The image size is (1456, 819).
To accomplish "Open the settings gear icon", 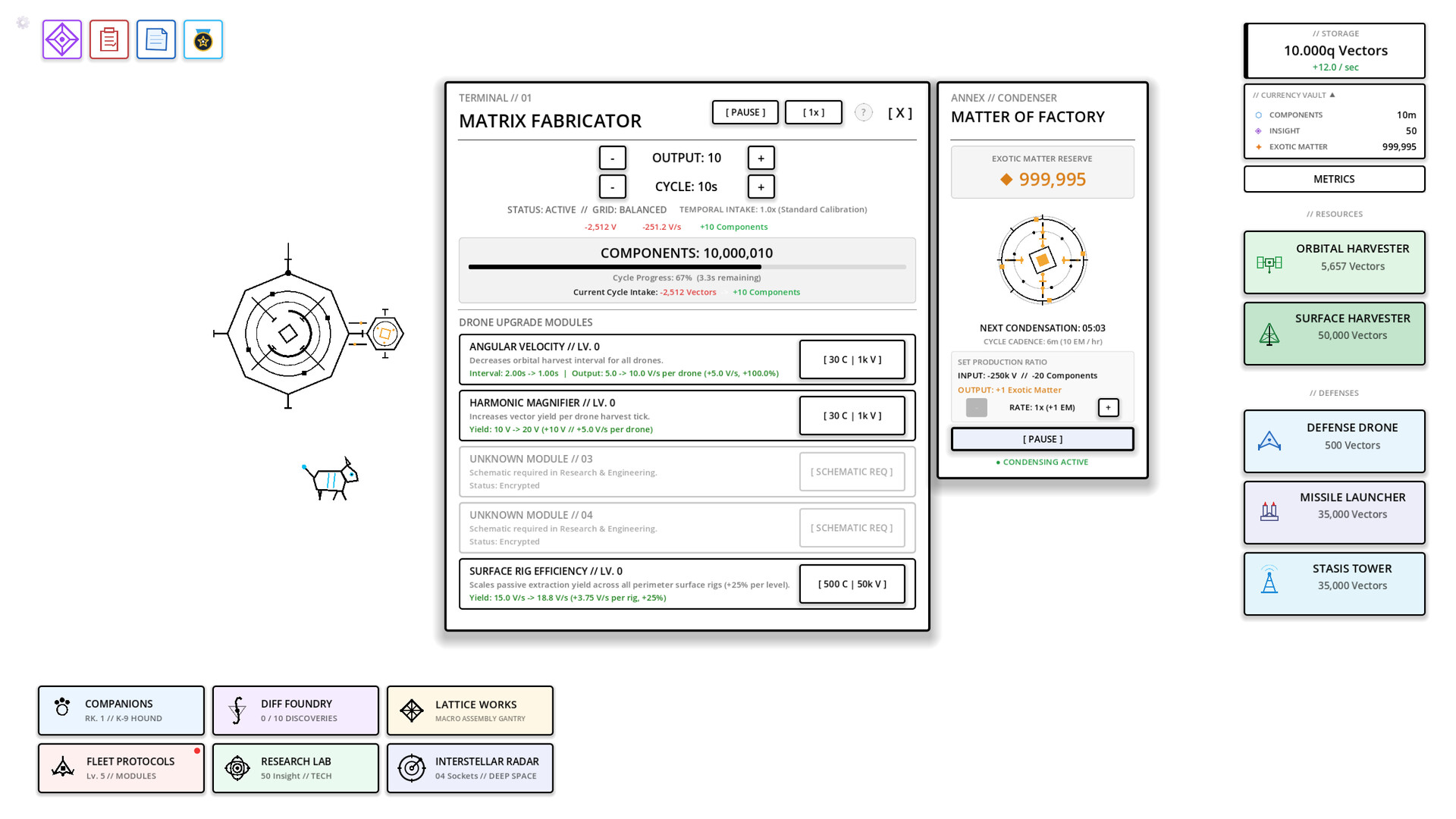I will point(23,23).
